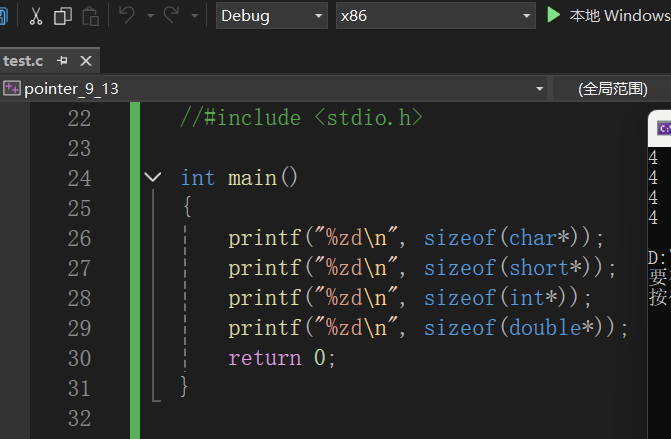Image resolution: width=671 pixels, height=439 pixels.
Task: Click the closing brace on line 31
Action: pyautogui.click(x=184, y=387)
